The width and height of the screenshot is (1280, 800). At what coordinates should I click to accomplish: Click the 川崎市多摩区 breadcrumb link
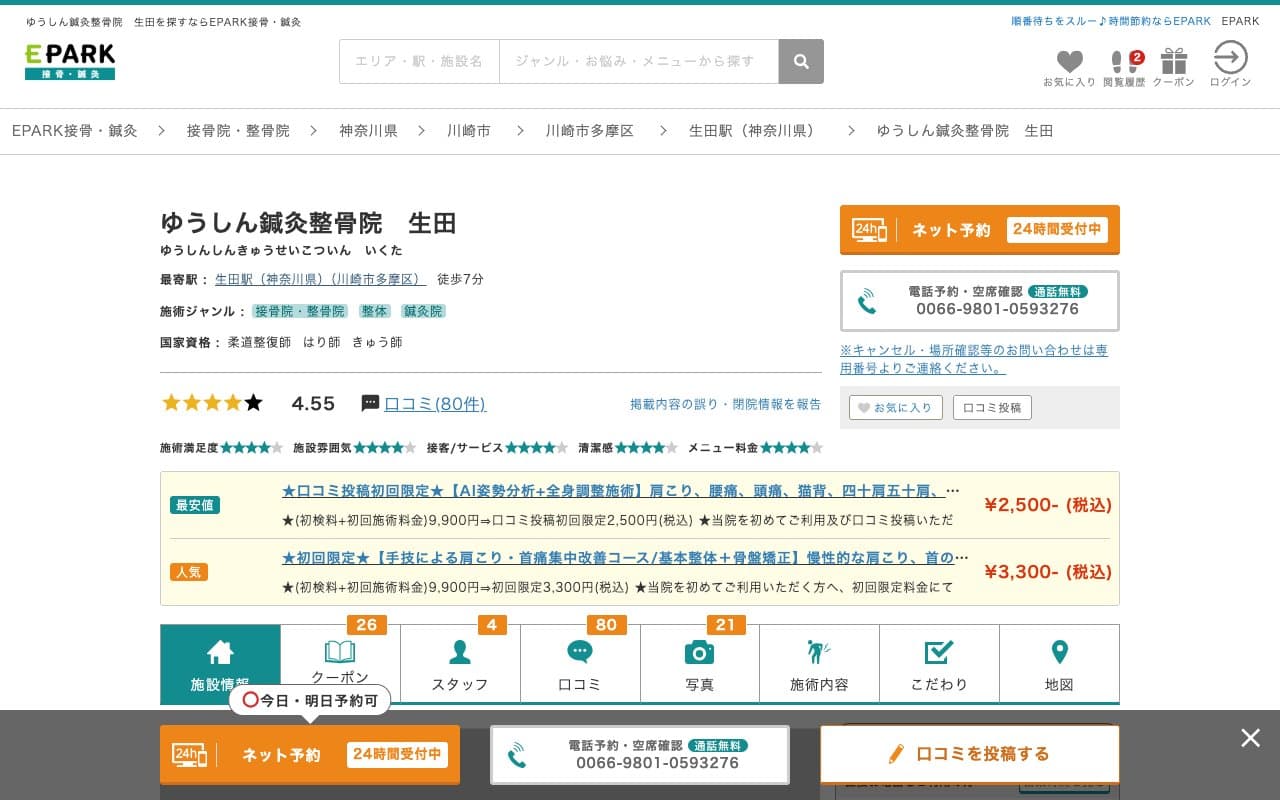coord(589,131)
